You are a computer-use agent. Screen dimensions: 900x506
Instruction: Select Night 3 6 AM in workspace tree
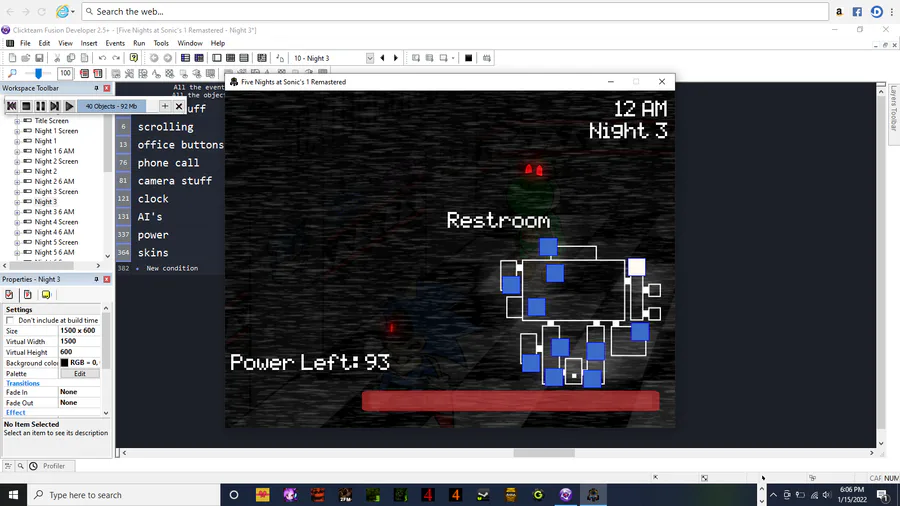pos(54,212)
